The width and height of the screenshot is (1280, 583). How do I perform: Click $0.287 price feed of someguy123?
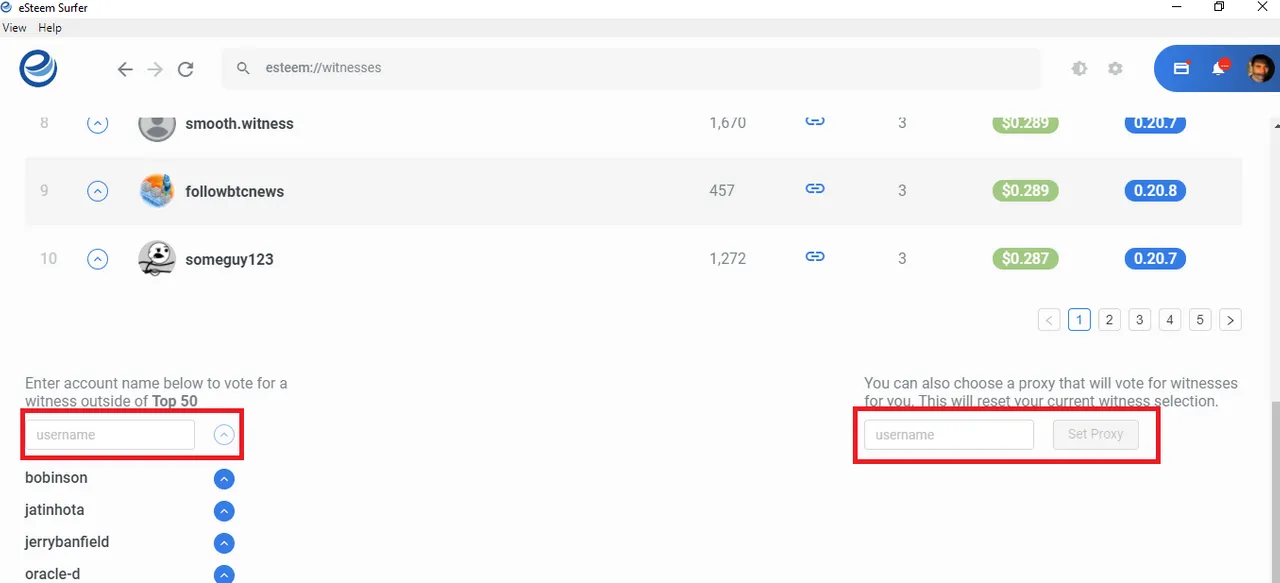point(1025,258)
